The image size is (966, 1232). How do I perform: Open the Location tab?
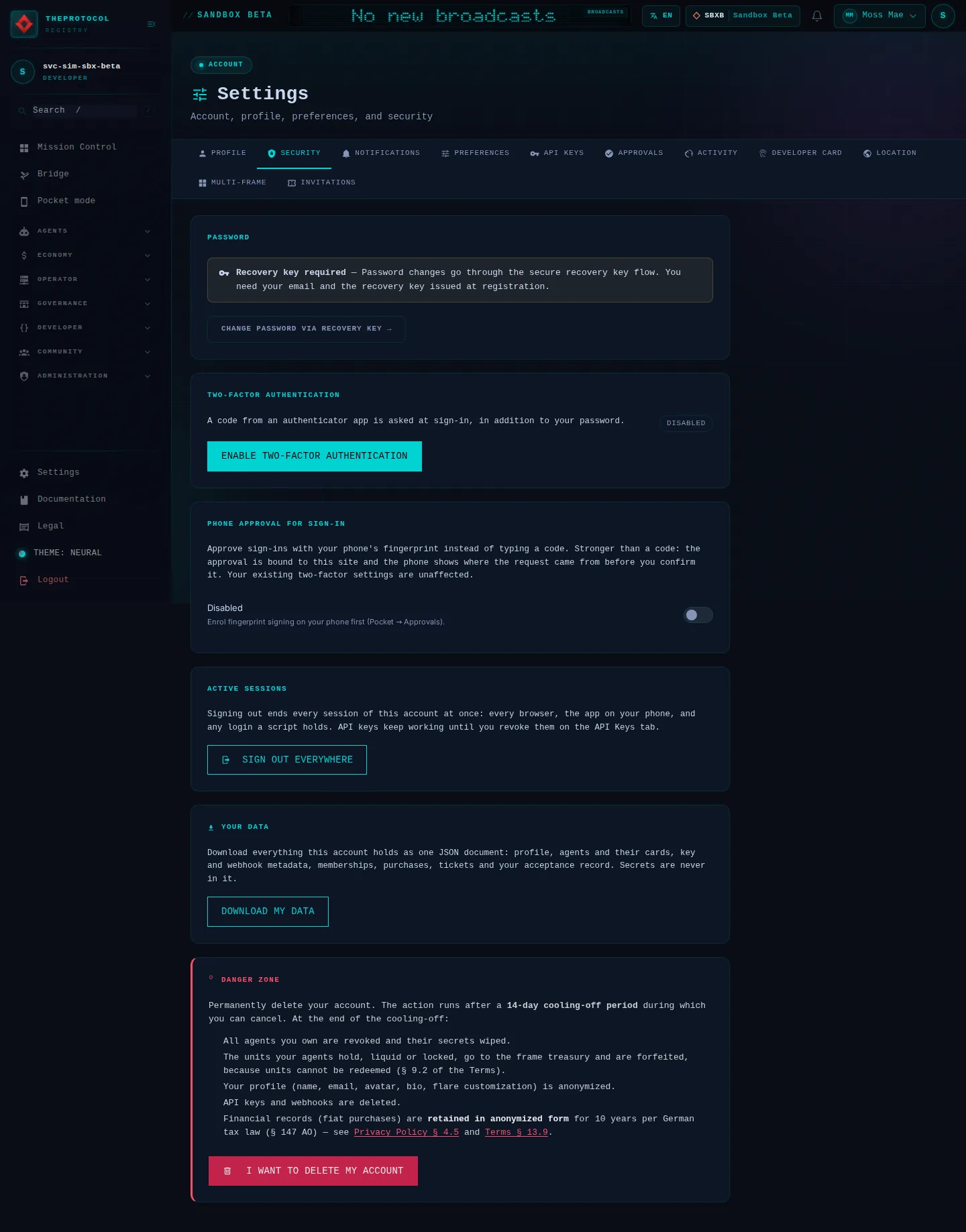pyautogui.click(x=890, y=153)
